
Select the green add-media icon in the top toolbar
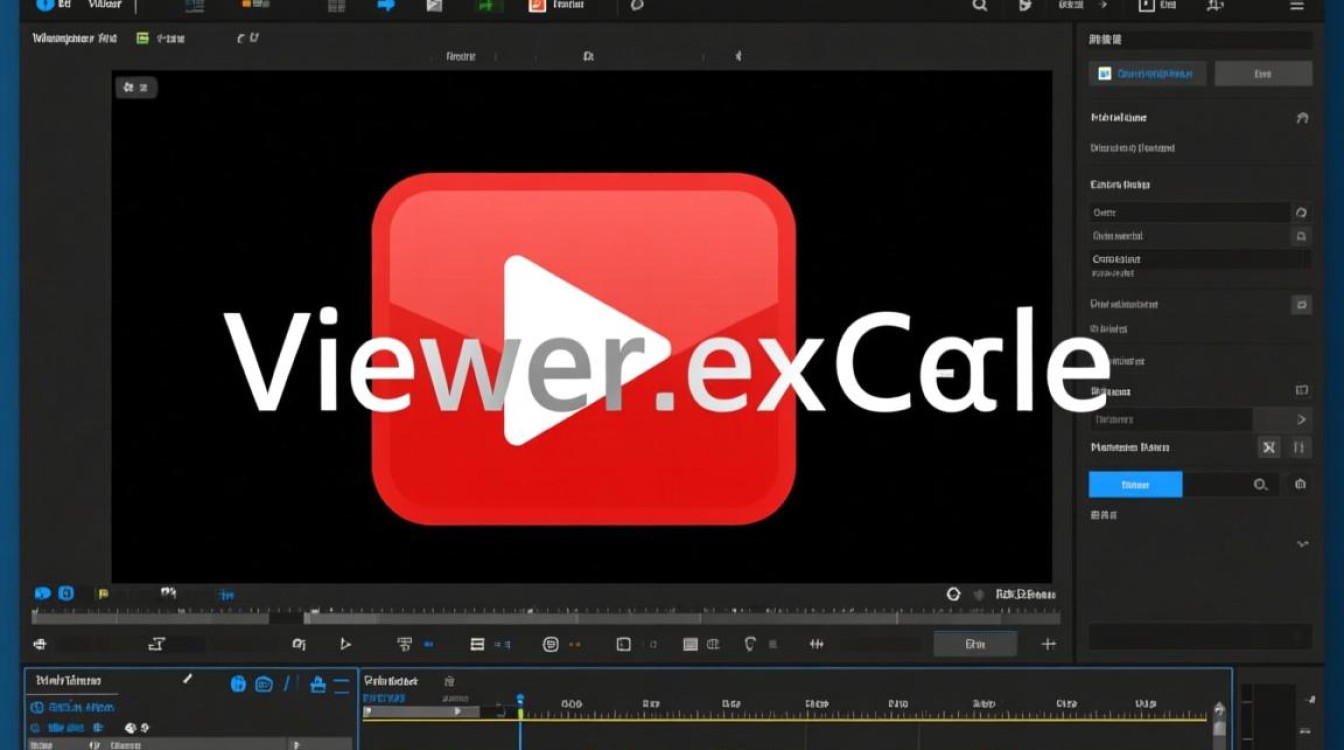coord(487,6)
